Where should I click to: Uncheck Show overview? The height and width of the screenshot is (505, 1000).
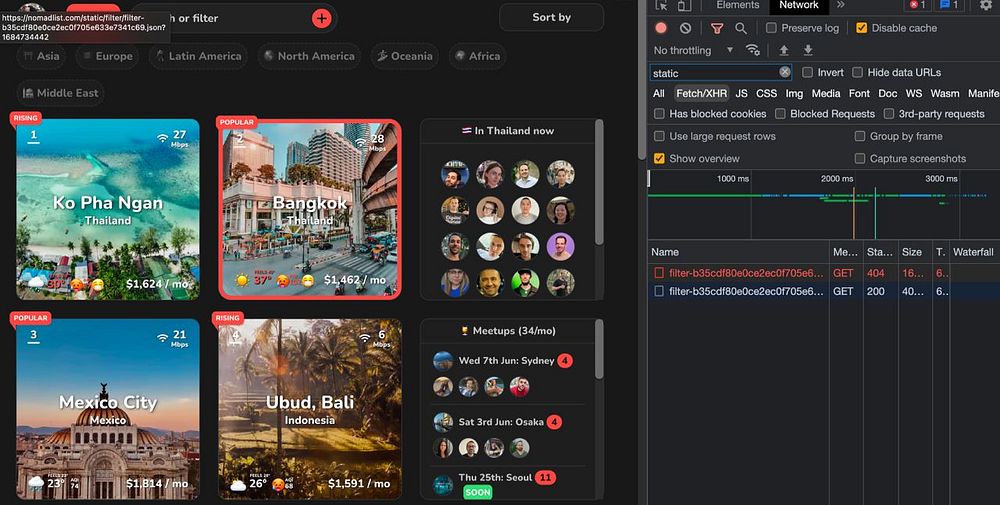pyautogui.click(x=659, y=159)
